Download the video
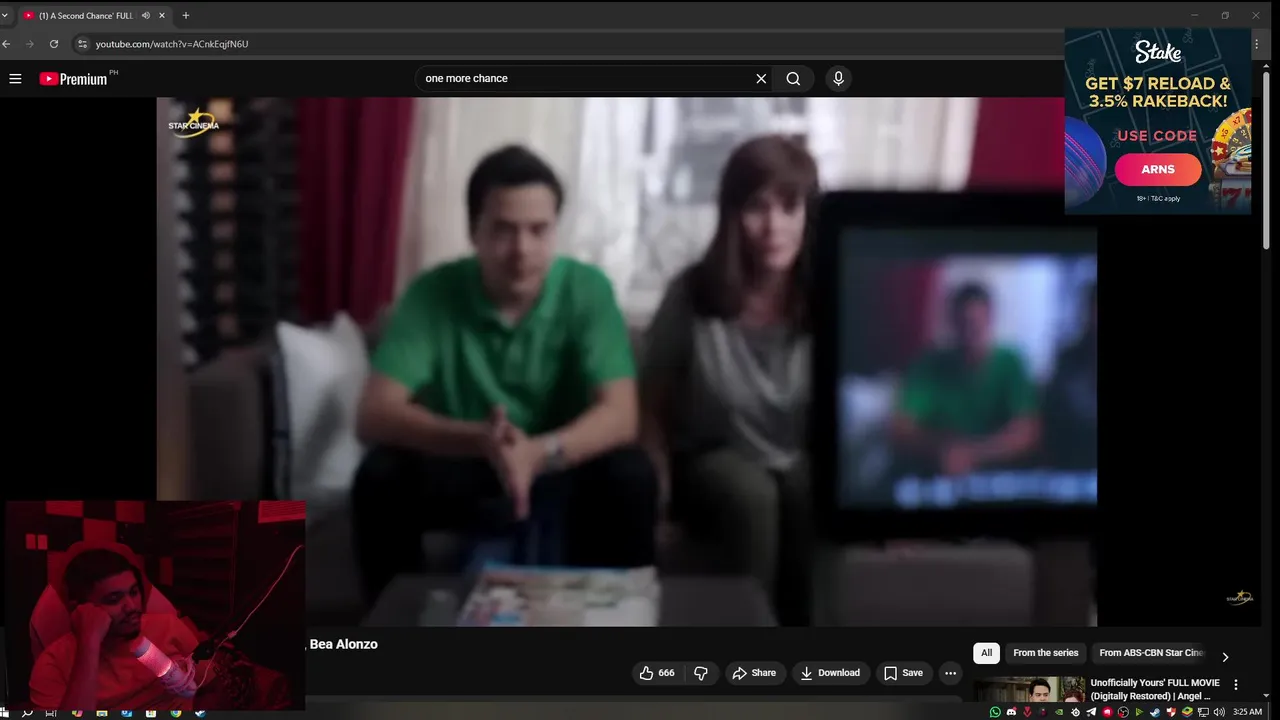Image resolution: width=1280 pixels, height=720 pixels. (x=830, y=673)
